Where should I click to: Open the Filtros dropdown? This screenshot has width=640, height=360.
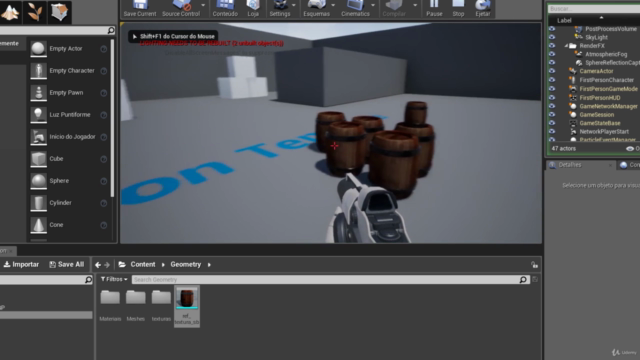tap(114, 280)
